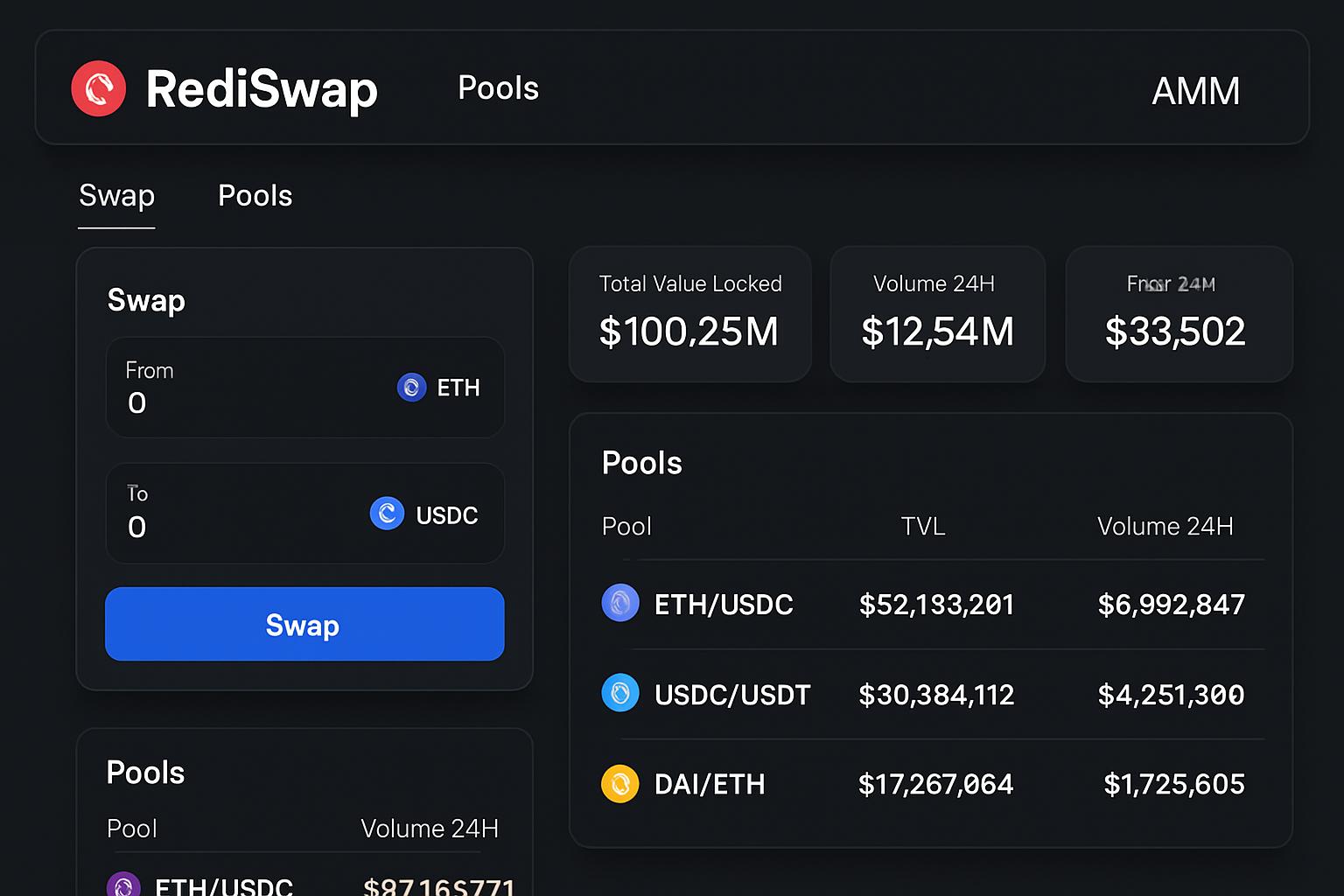The image size is (1344, 896).
Task: Switch to the Swap tab
Action: pyautogui.click(x=116, y=196)
